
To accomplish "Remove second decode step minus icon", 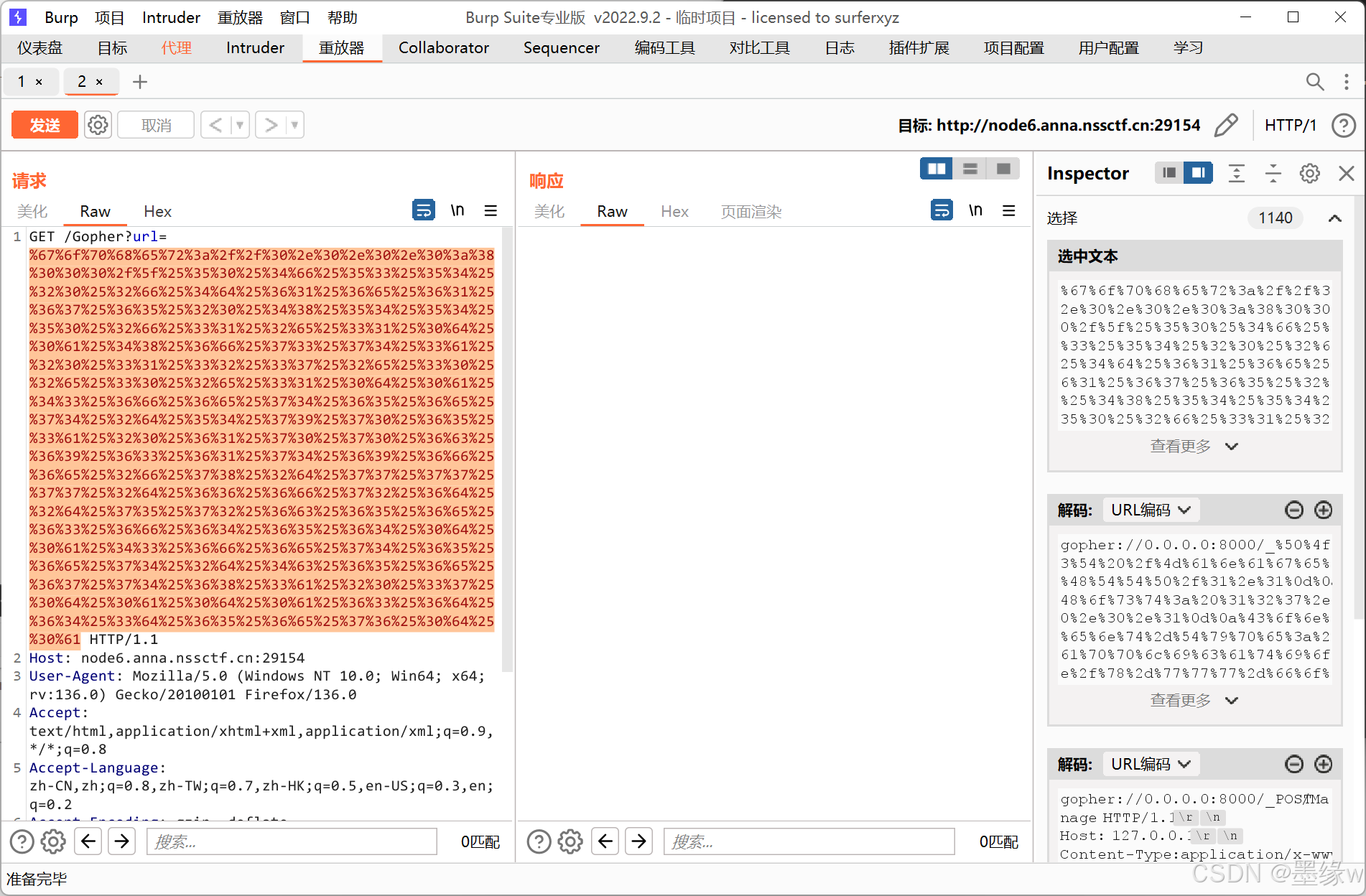I will tap(1294, 764).
